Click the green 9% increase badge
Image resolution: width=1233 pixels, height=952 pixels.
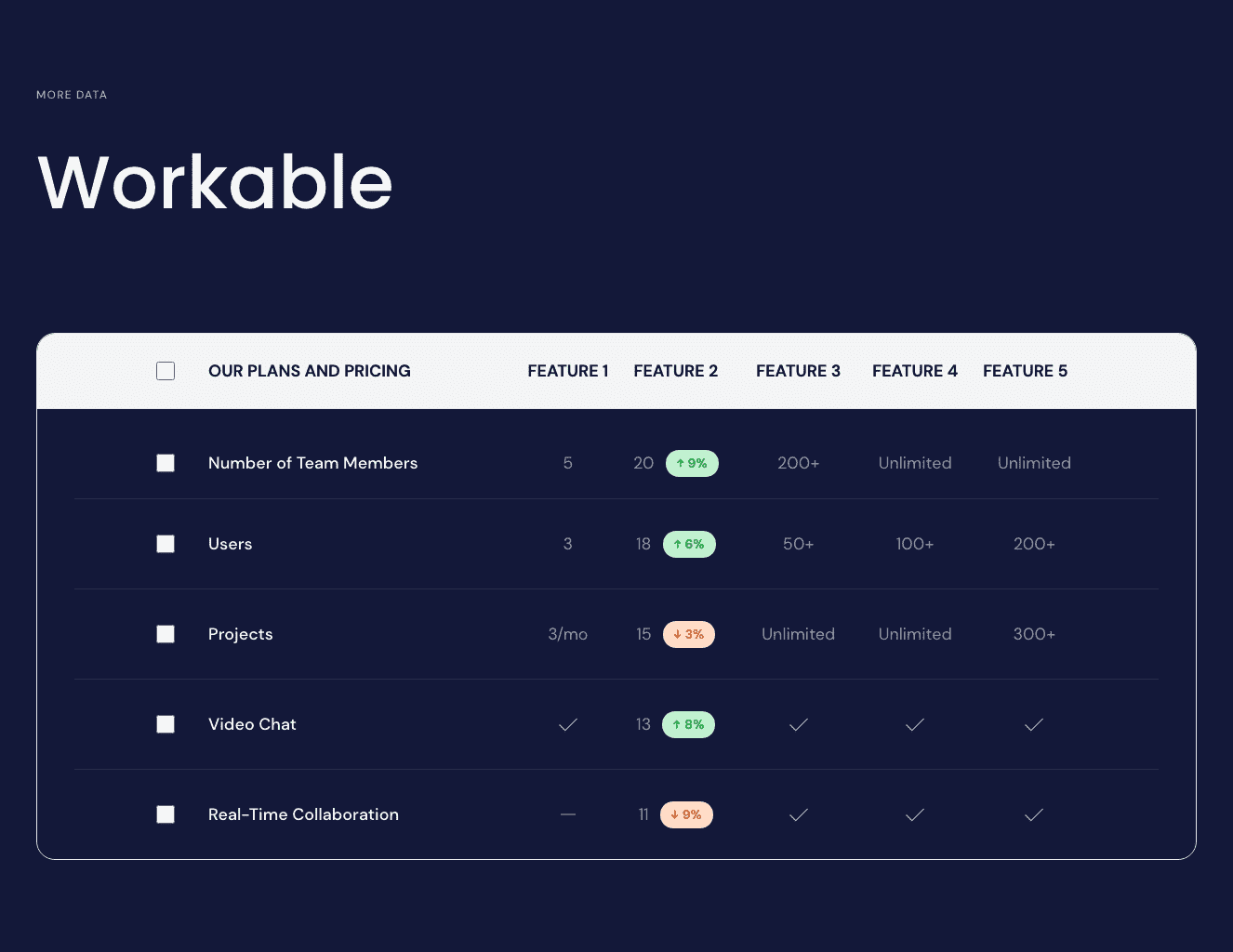pos(692,463)
